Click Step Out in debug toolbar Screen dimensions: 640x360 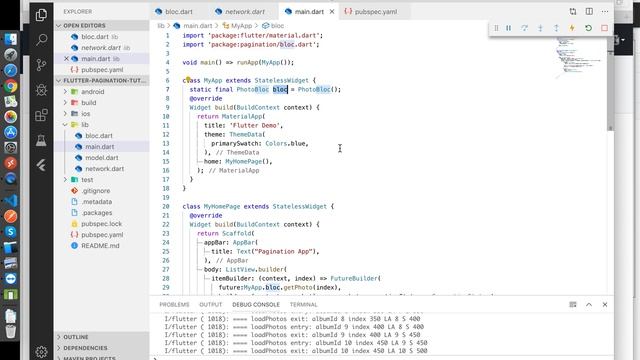click(x=556, y=28)
